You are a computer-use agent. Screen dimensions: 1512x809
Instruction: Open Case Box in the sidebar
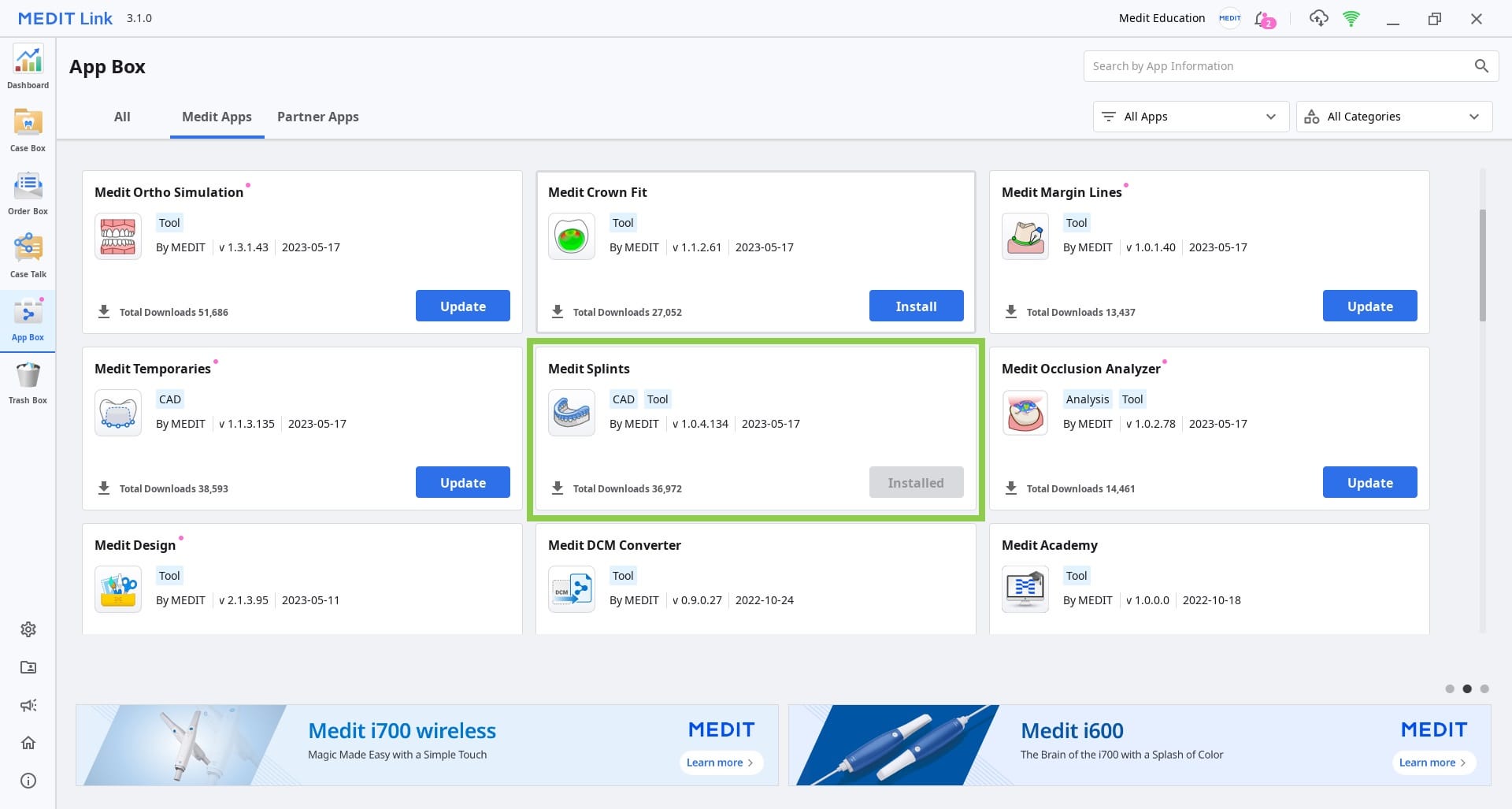pyautogui.click(x=28, y=130)
